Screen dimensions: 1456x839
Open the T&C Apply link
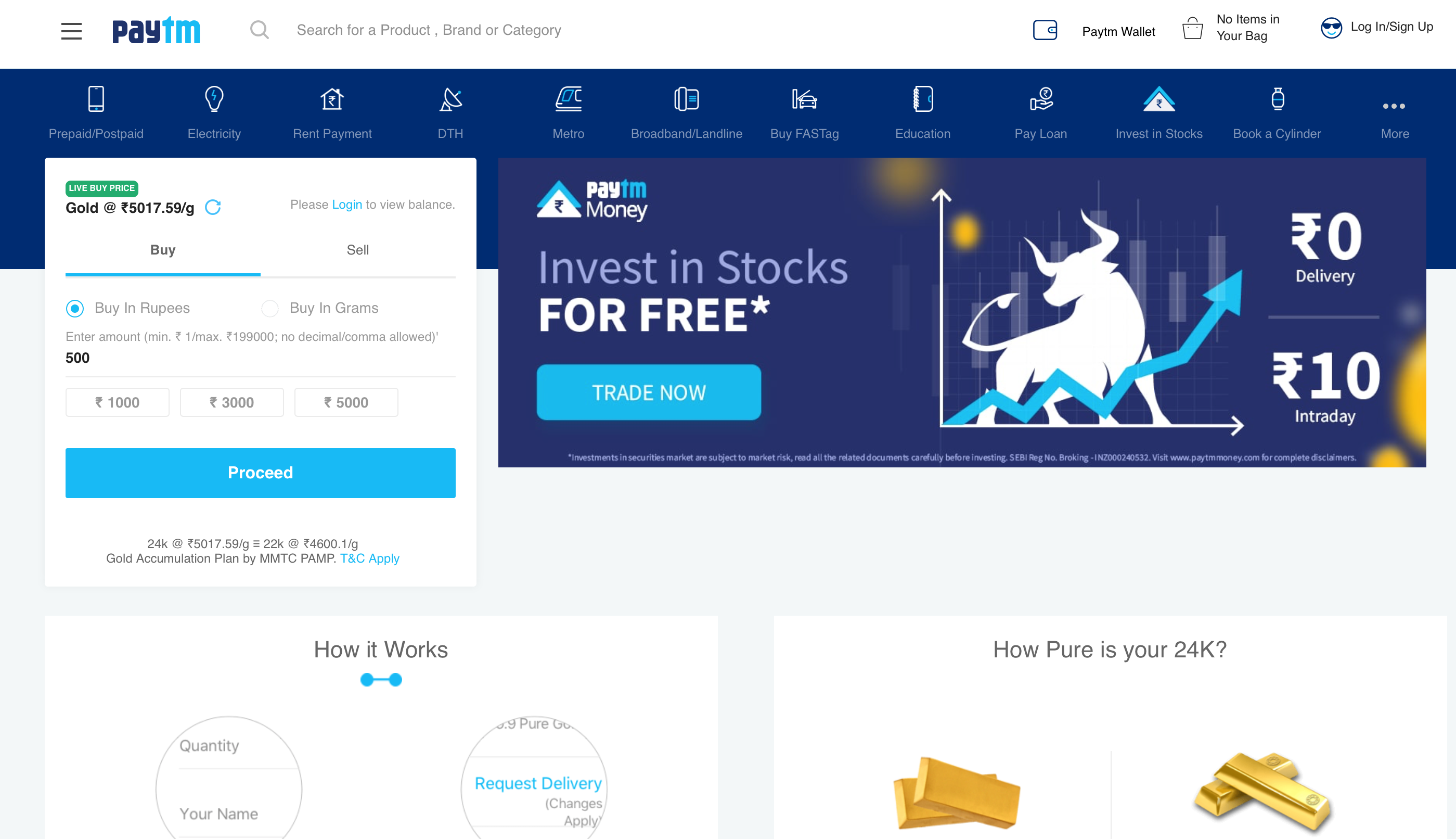[x=370, y=558]
